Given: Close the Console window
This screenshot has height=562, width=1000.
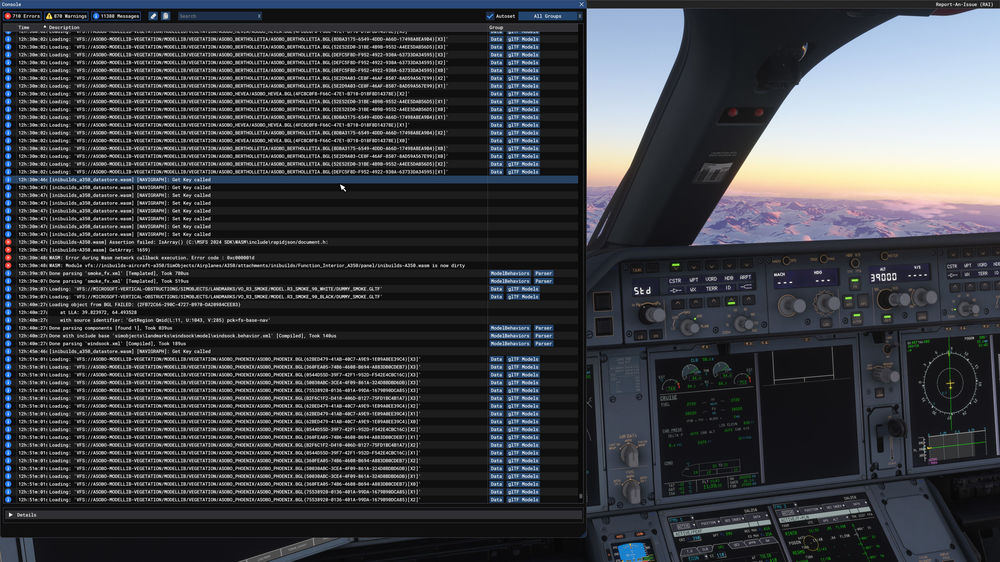Looking at the screenshot, I should (581, 4).
